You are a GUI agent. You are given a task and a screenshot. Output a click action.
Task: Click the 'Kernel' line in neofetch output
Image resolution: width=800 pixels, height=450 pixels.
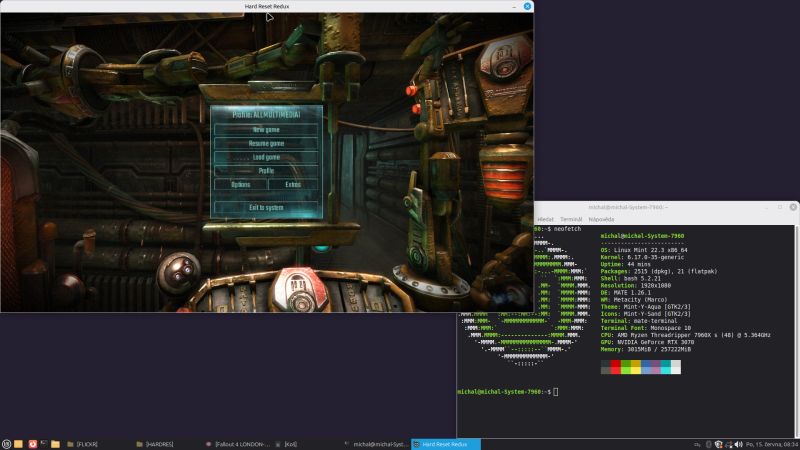click(642, 257)
